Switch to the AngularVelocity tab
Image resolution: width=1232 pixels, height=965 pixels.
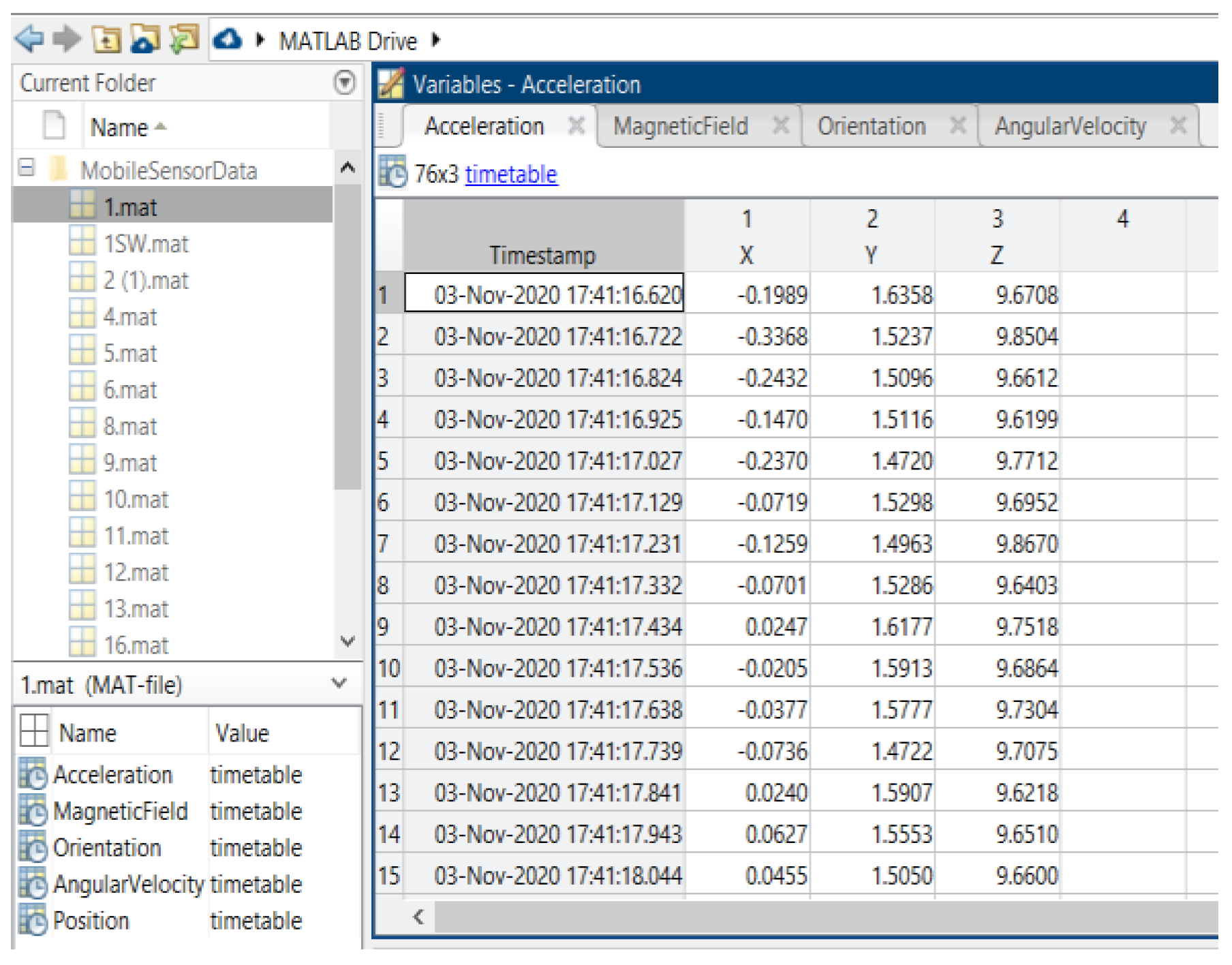(x=1070, y=126)
